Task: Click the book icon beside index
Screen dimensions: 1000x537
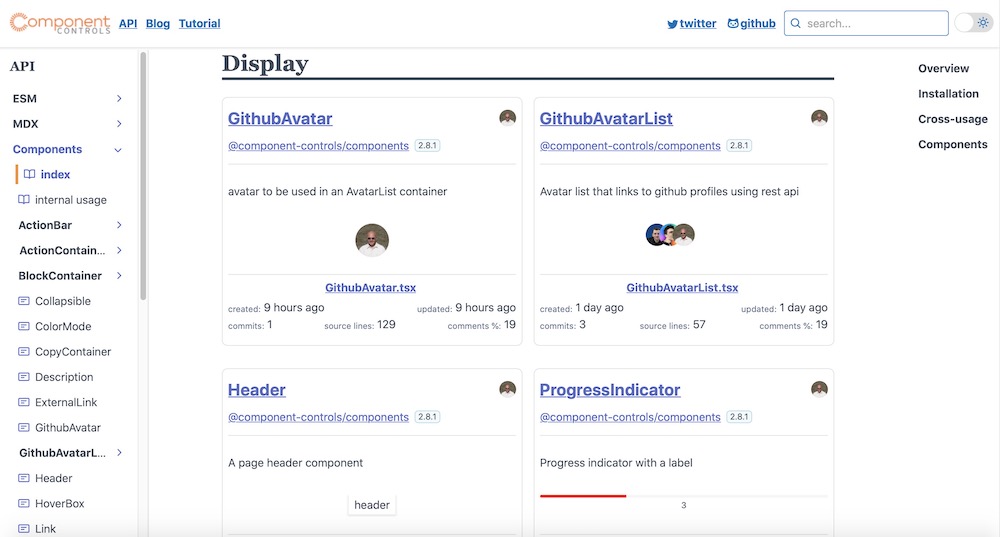Action: coord(29,174)
